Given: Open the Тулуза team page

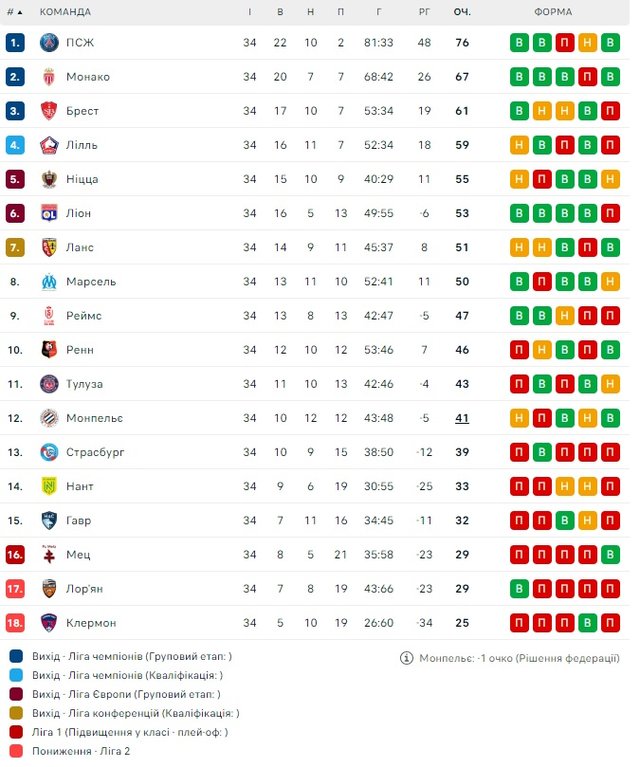Looking at the screenshot, I should [x=85, y=384].
